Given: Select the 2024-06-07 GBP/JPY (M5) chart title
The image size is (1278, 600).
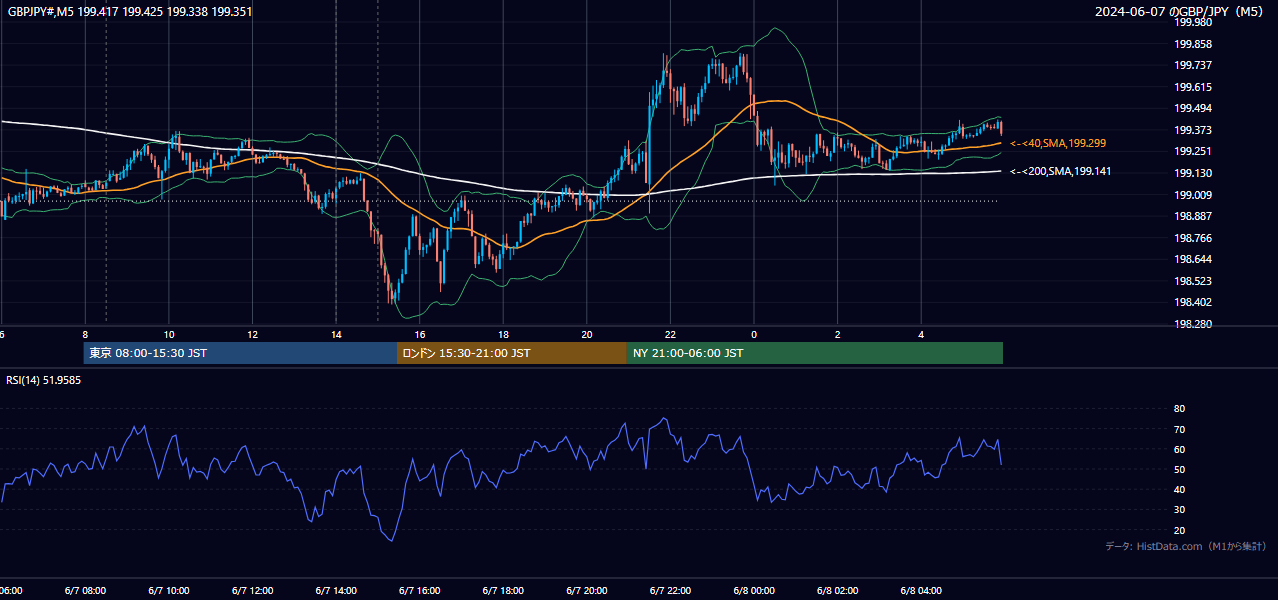Looking at the screenshot, I should [x=1179, y=12].
